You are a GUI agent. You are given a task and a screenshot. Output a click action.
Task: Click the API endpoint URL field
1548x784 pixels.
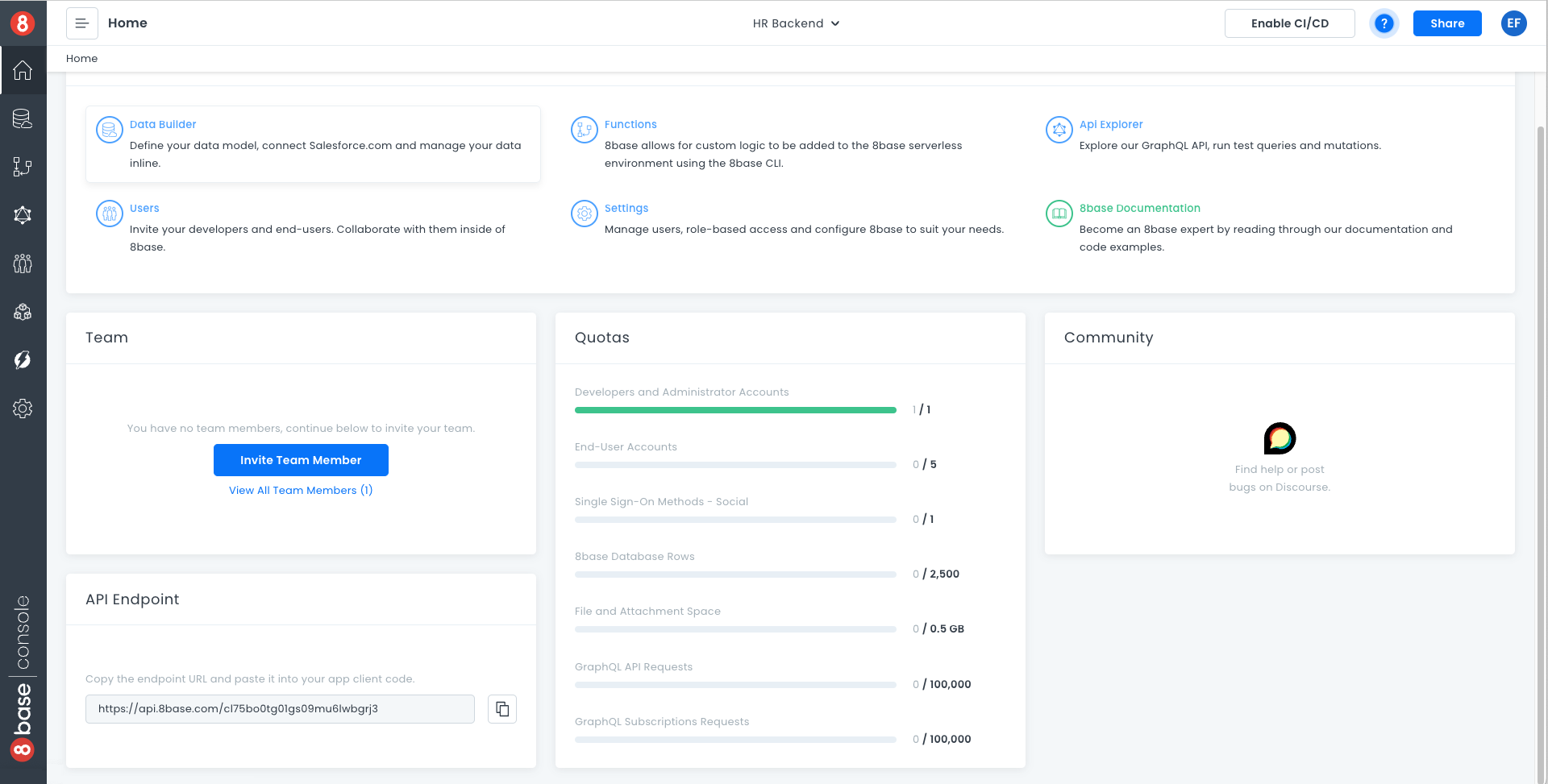coord(280,709)
